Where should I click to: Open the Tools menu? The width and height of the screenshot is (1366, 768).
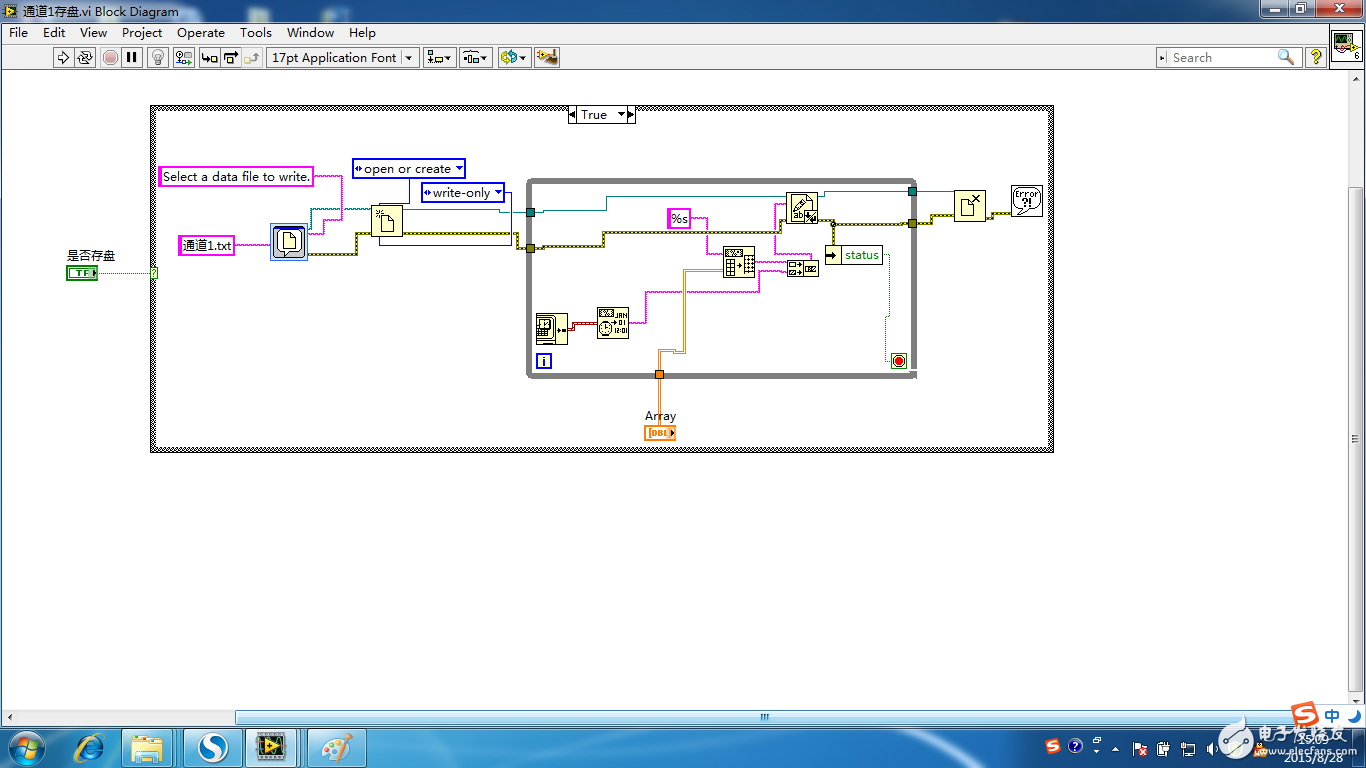tap(256, 33)
